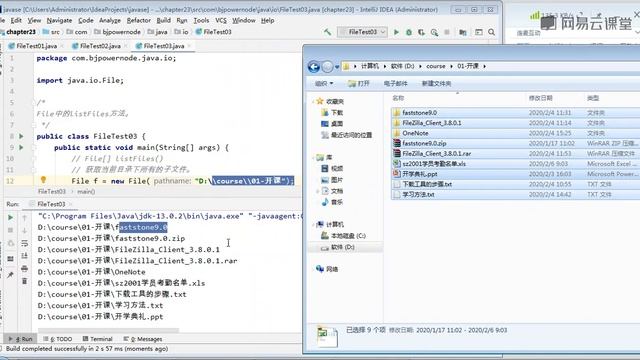
Task: Open the FileTest03 run configuration dropdown
Action: pyautogui.click(x=362, y=32)
